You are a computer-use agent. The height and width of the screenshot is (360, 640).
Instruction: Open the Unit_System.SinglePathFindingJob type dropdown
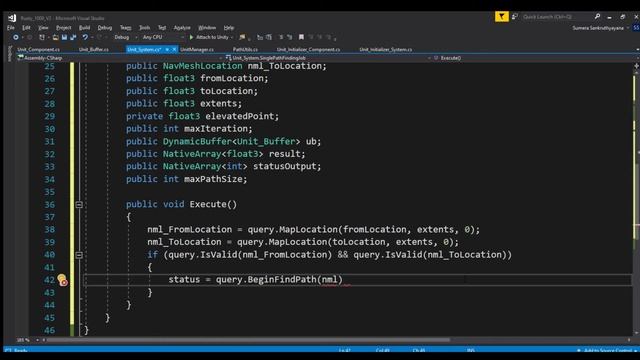pos(328,58)
